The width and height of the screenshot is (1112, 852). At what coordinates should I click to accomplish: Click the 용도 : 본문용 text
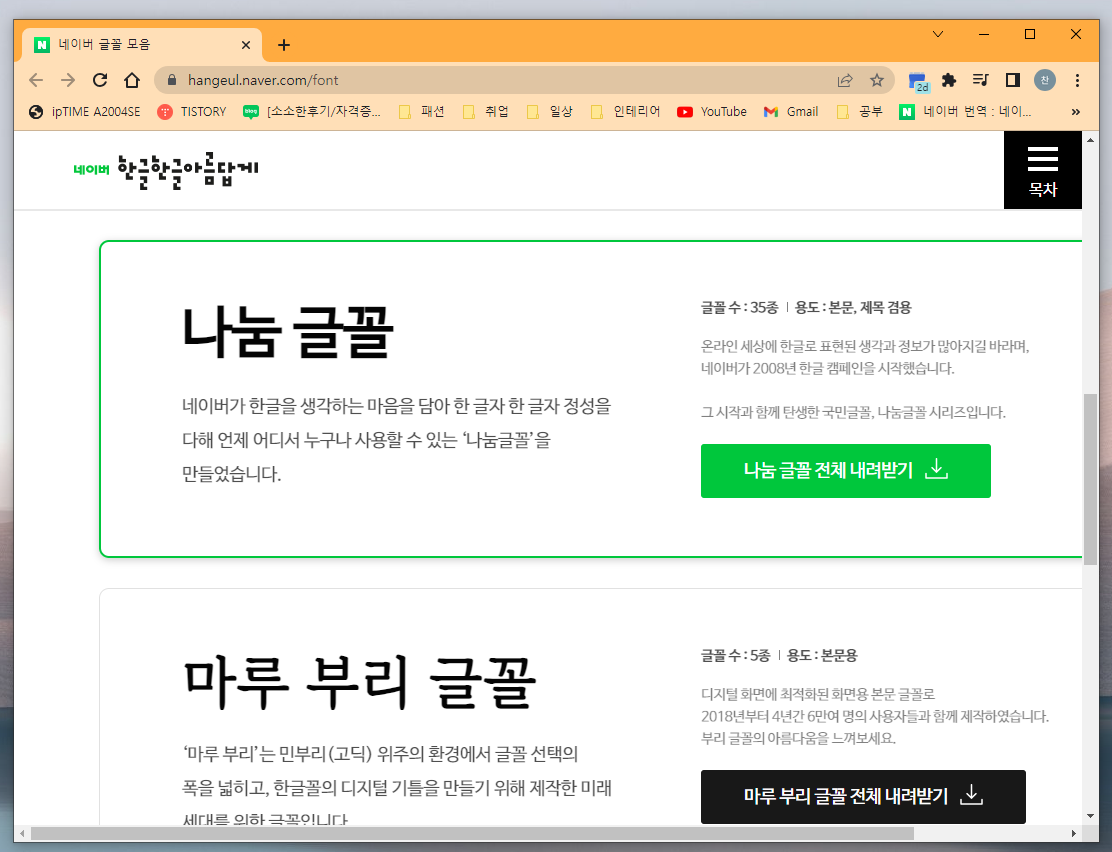pyautogui.click(x=822, y=655)
